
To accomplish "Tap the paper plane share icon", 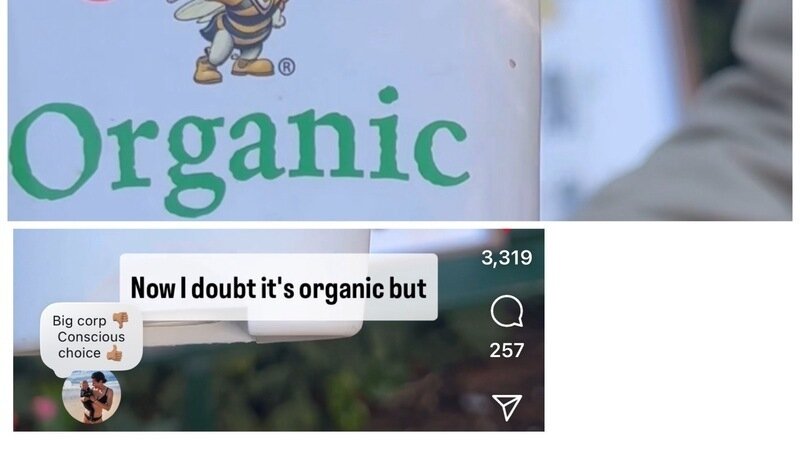I will click(x=507, y=407).
